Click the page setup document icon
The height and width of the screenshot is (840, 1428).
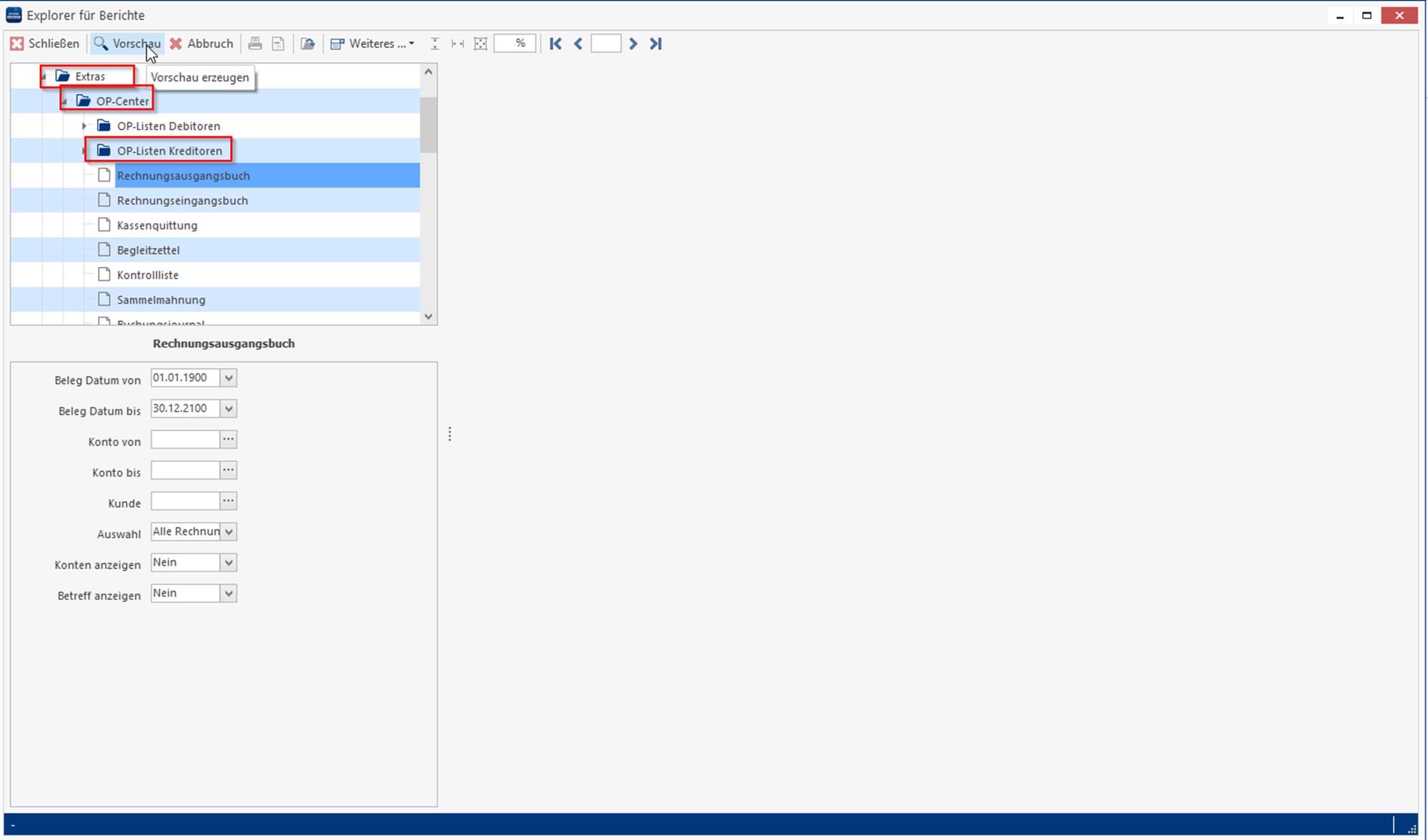click(278, 44)
